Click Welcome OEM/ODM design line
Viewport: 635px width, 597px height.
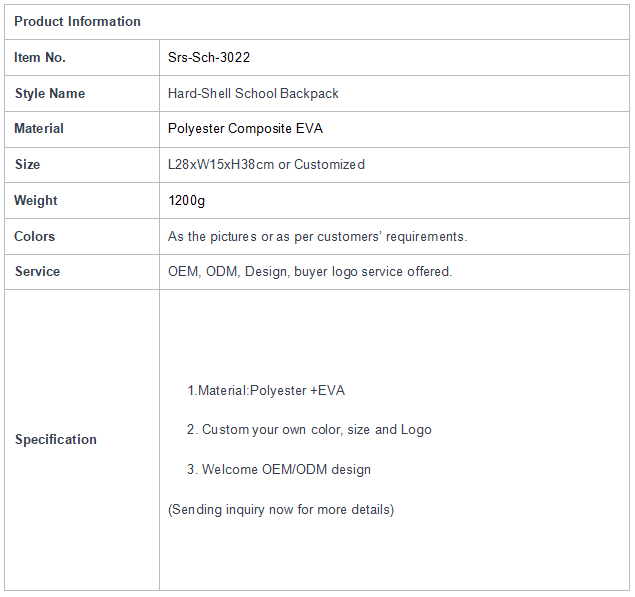coord(279,470)
